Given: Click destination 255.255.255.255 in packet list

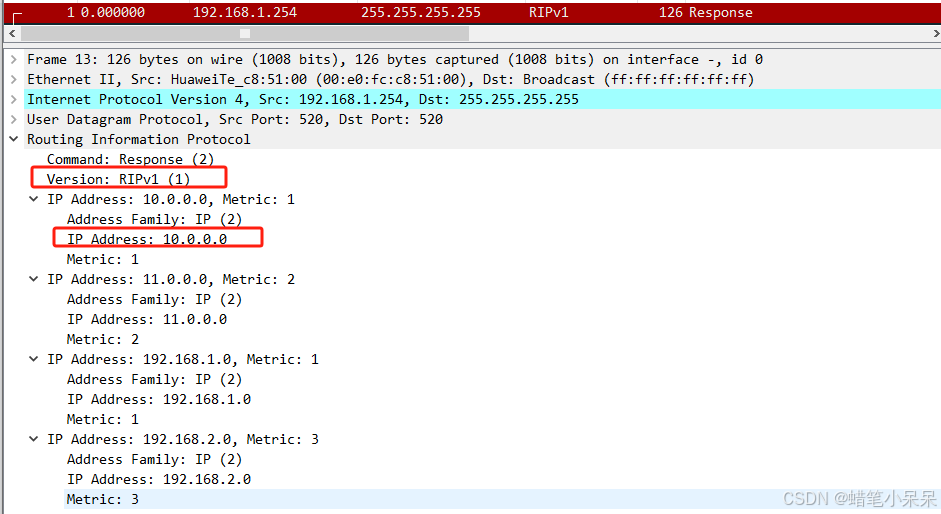Looking at the screenshot, I should tap(421, 13).
